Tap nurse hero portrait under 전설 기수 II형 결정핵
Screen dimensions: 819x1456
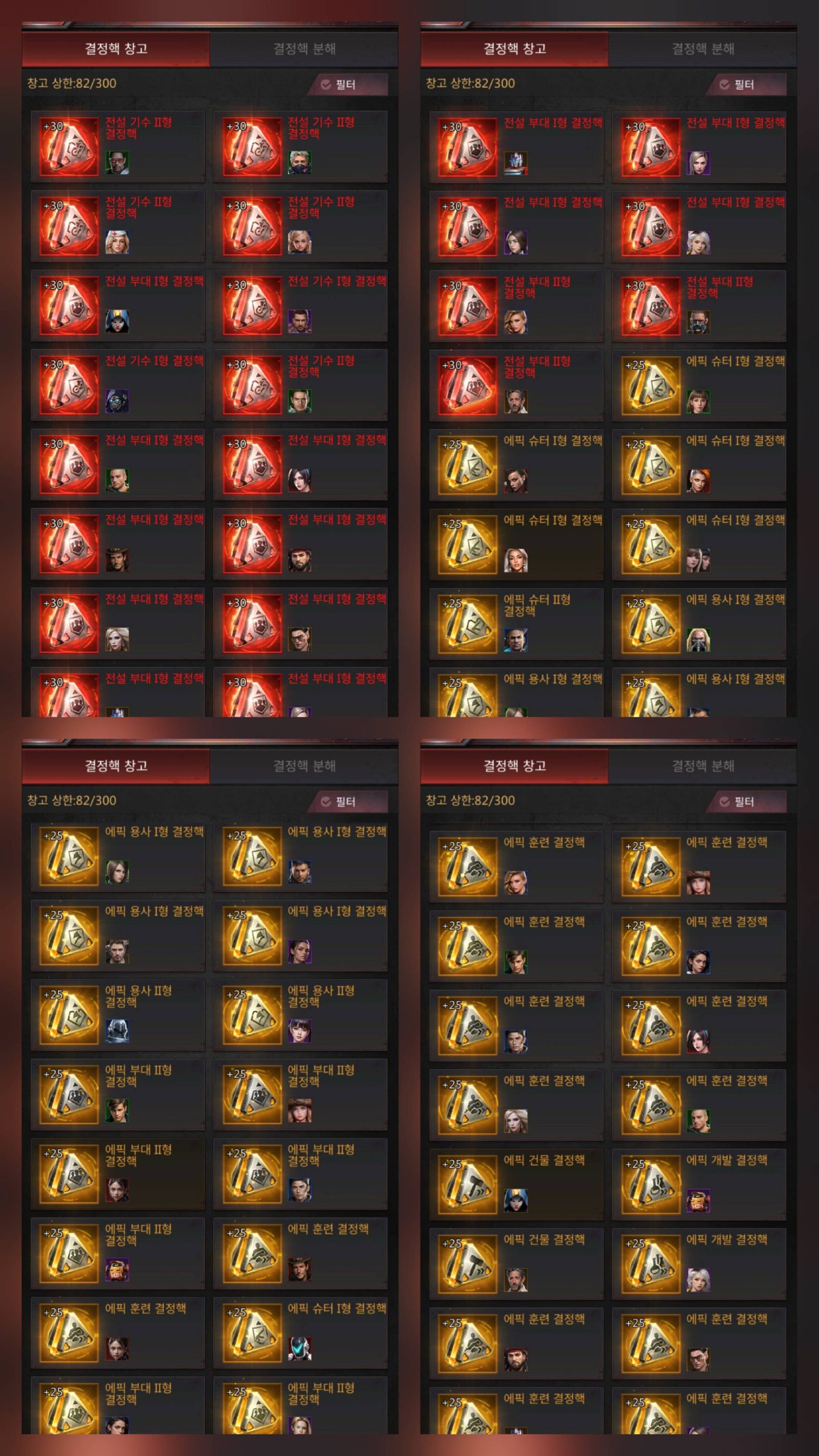[x=117, y=242]
